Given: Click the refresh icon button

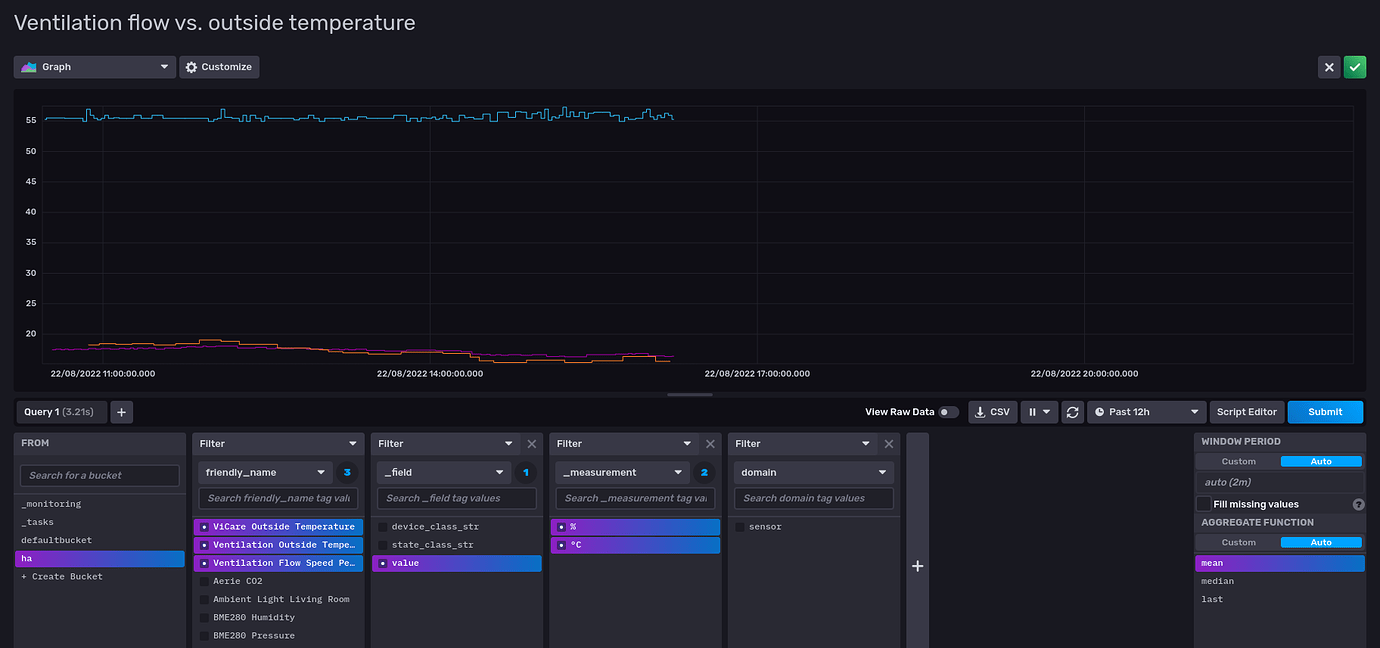Looking at the screenshot, I should (1073, 412).
